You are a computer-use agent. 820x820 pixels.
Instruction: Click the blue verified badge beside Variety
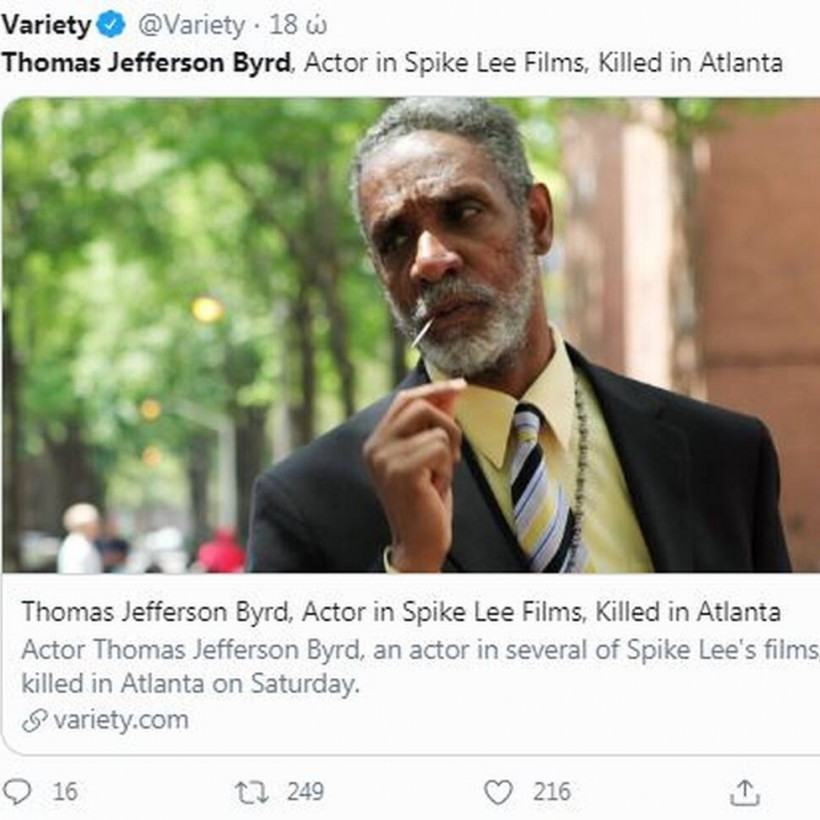tap(110, 25)
